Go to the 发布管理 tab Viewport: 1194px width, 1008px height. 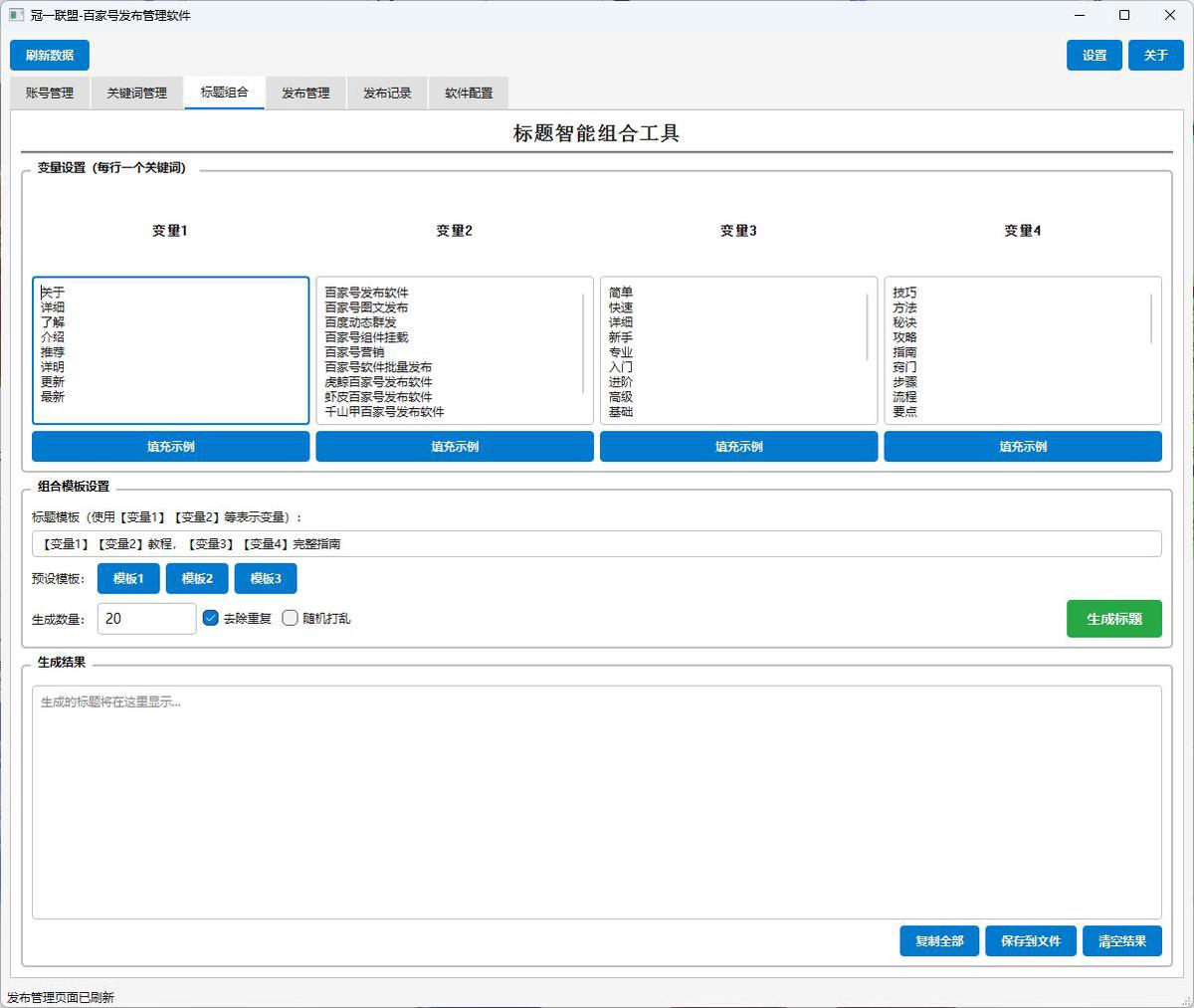[x=305, y=93]
